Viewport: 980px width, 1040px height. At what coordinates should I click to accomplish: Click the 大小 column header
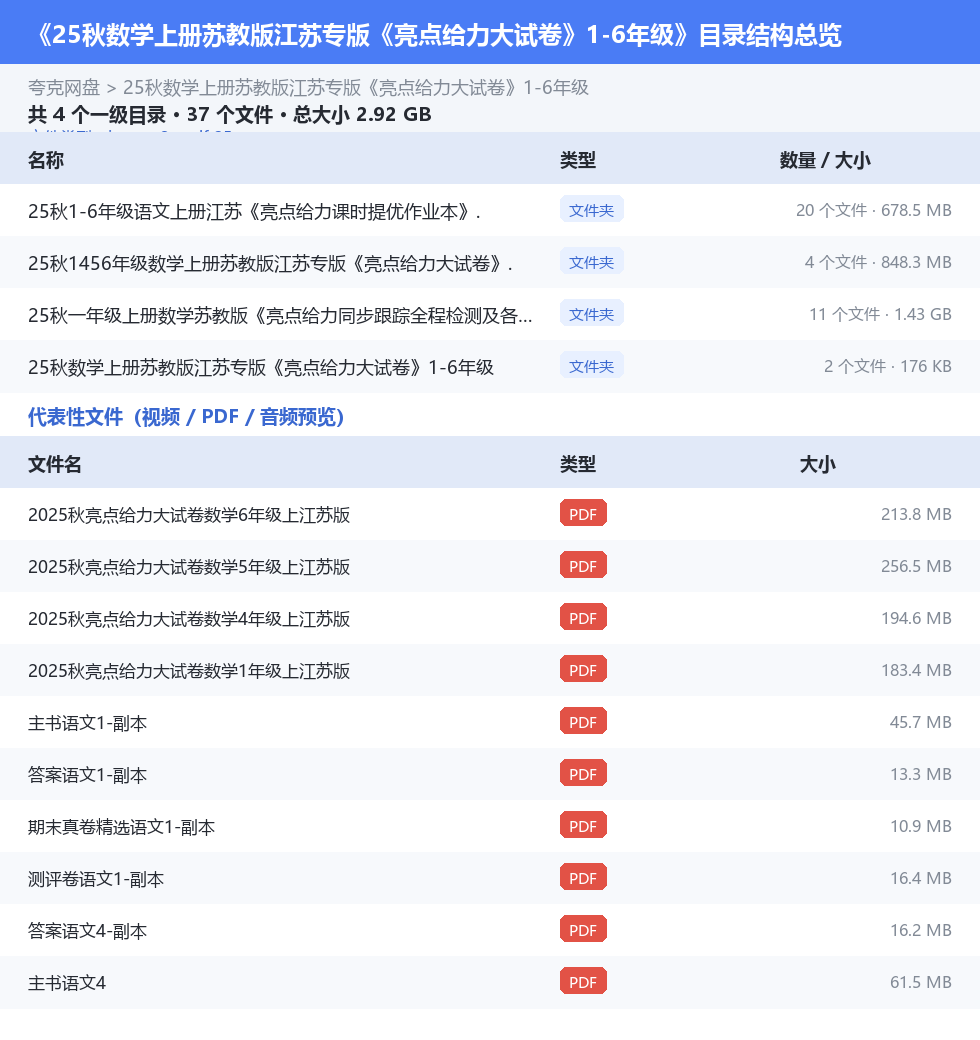tap(818, 464)
